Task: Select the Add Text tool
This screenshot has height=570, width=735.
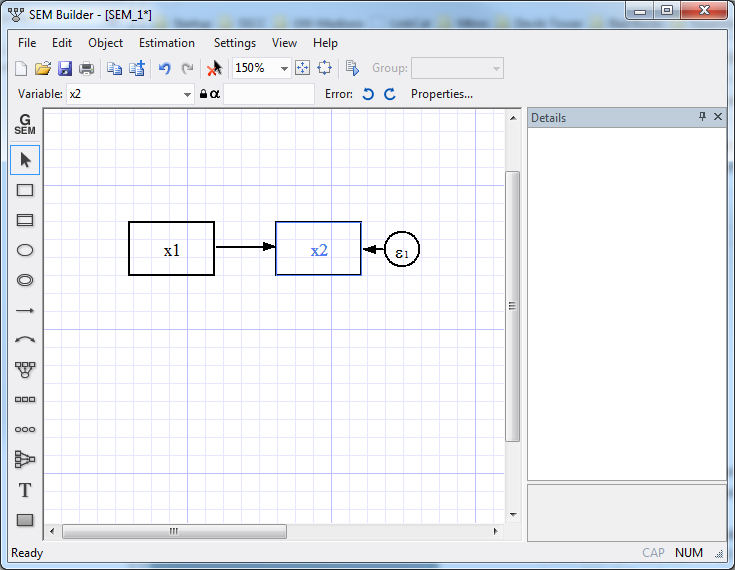Action: click(25, 490)
